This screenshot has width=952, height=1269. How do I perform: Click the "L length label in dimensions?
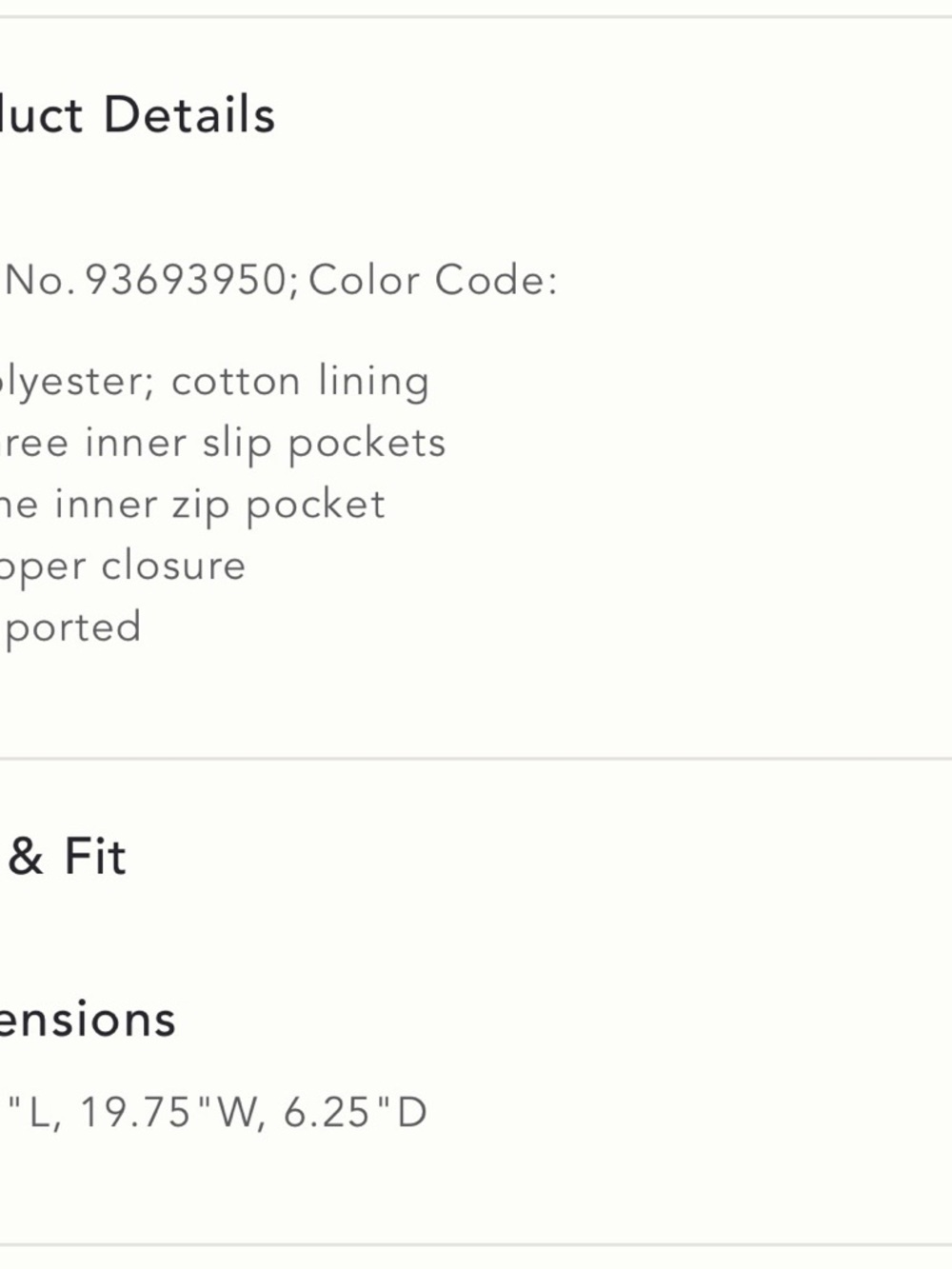coord(30,1112)
